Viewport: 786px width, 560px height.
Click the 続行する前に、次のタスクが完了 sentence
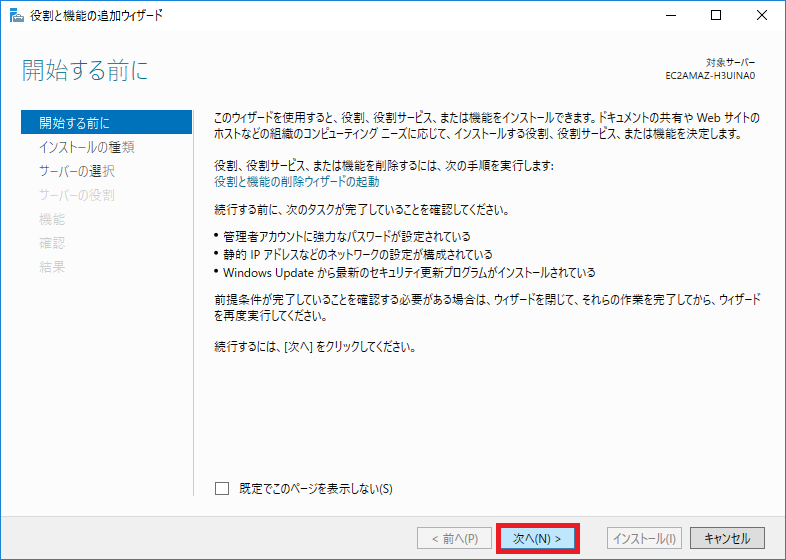362,210
